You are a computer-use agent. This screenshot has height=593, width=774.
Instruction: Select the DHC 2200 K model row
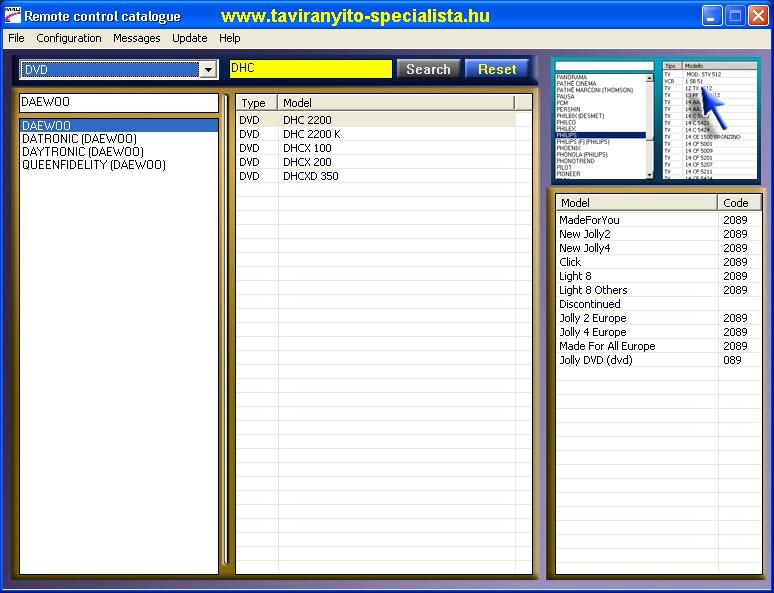[x=376, y=134]
